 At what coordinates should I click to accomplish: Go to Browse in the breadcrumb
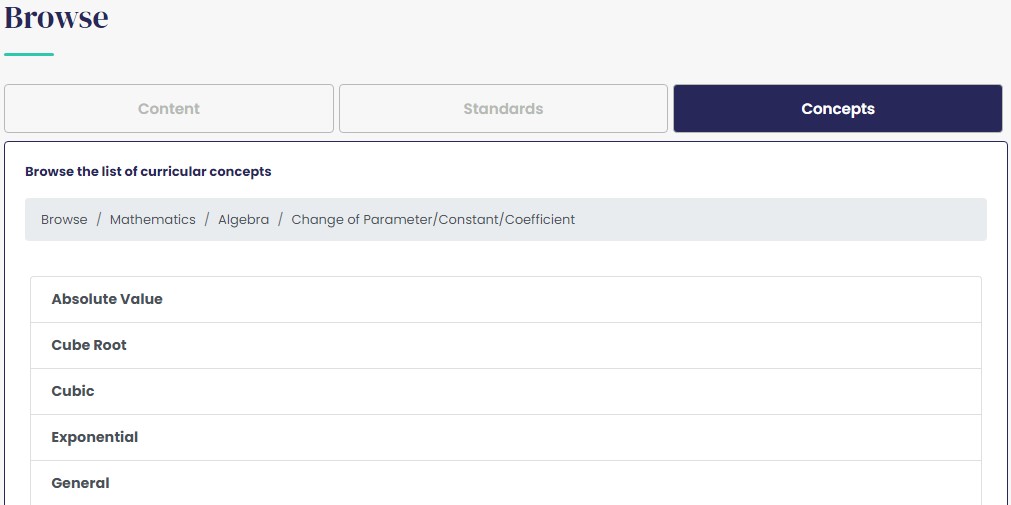click(64, 220)
